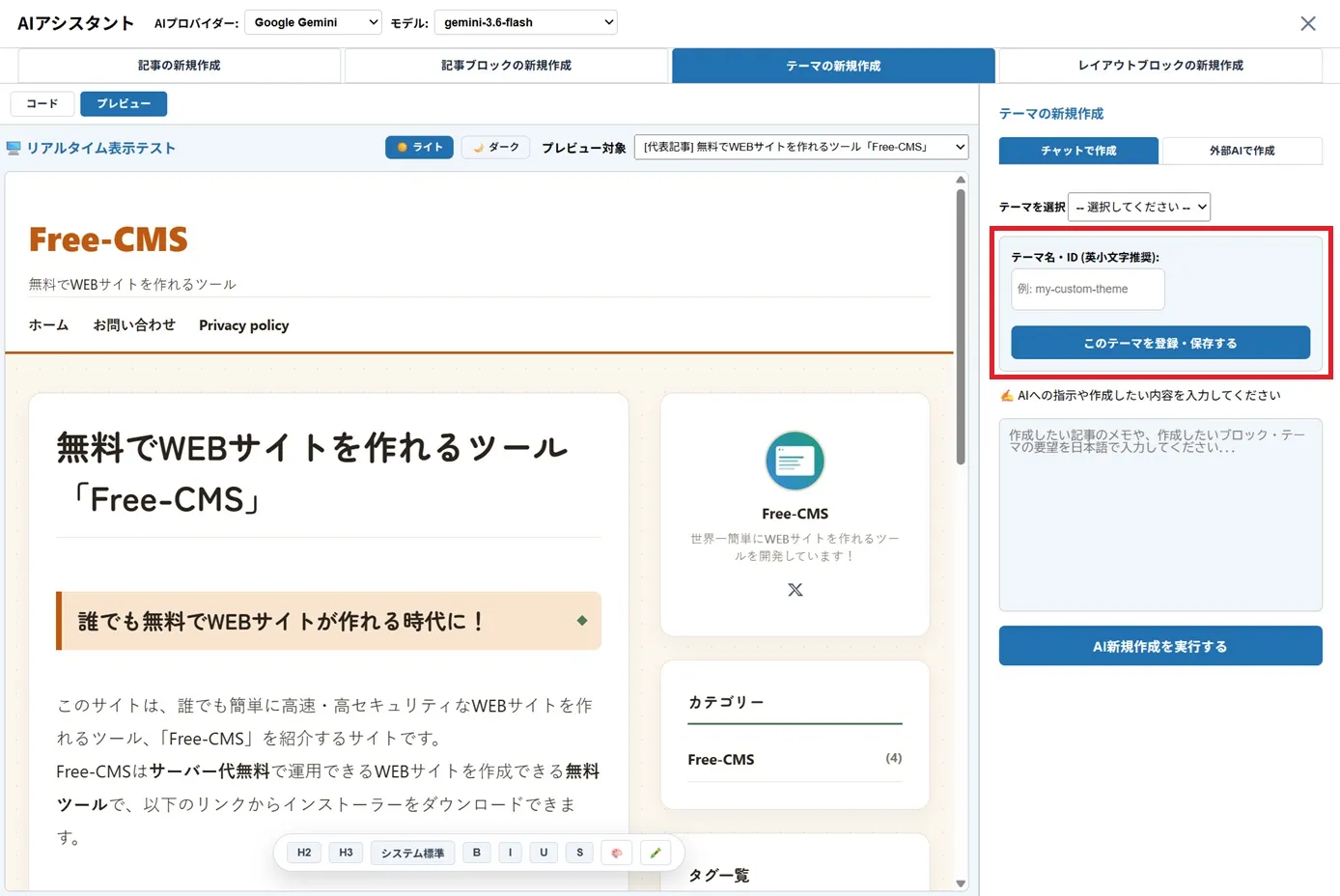Viewport: 1340px width, 896px height.
Task: Switch to チャットで作成 mode
Action: point(1078,151)
